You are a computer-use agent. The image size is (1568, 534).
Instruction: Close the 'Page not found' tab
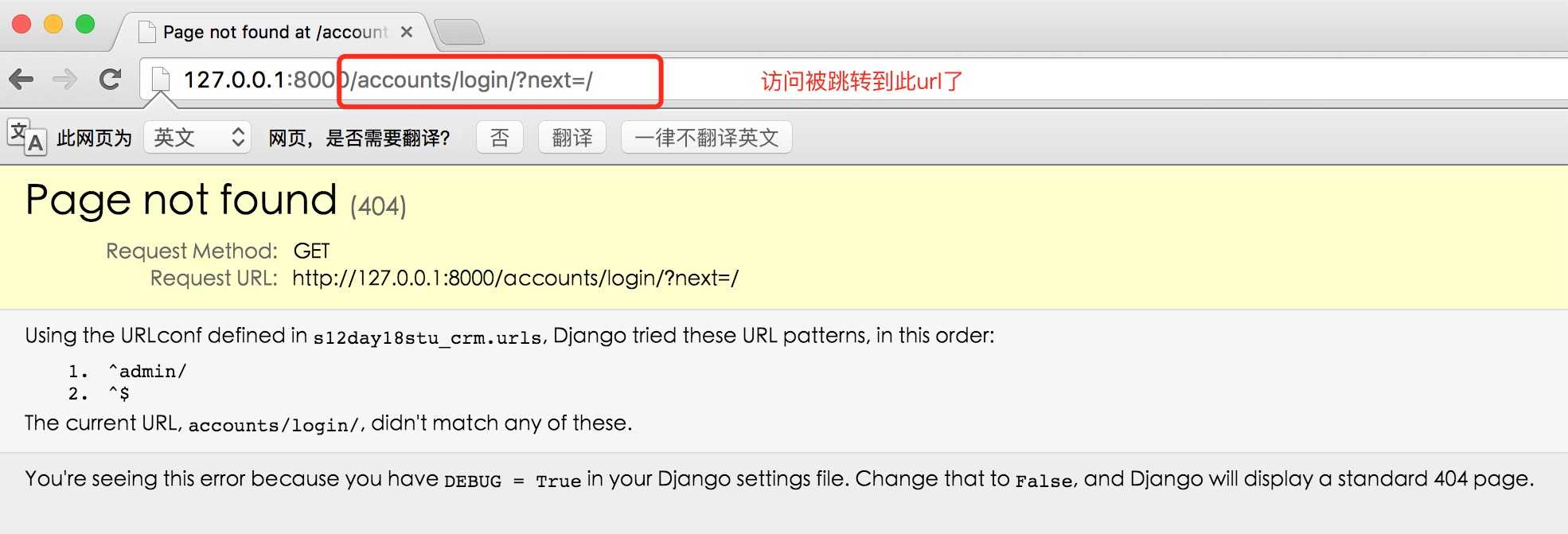click(407, 32)
